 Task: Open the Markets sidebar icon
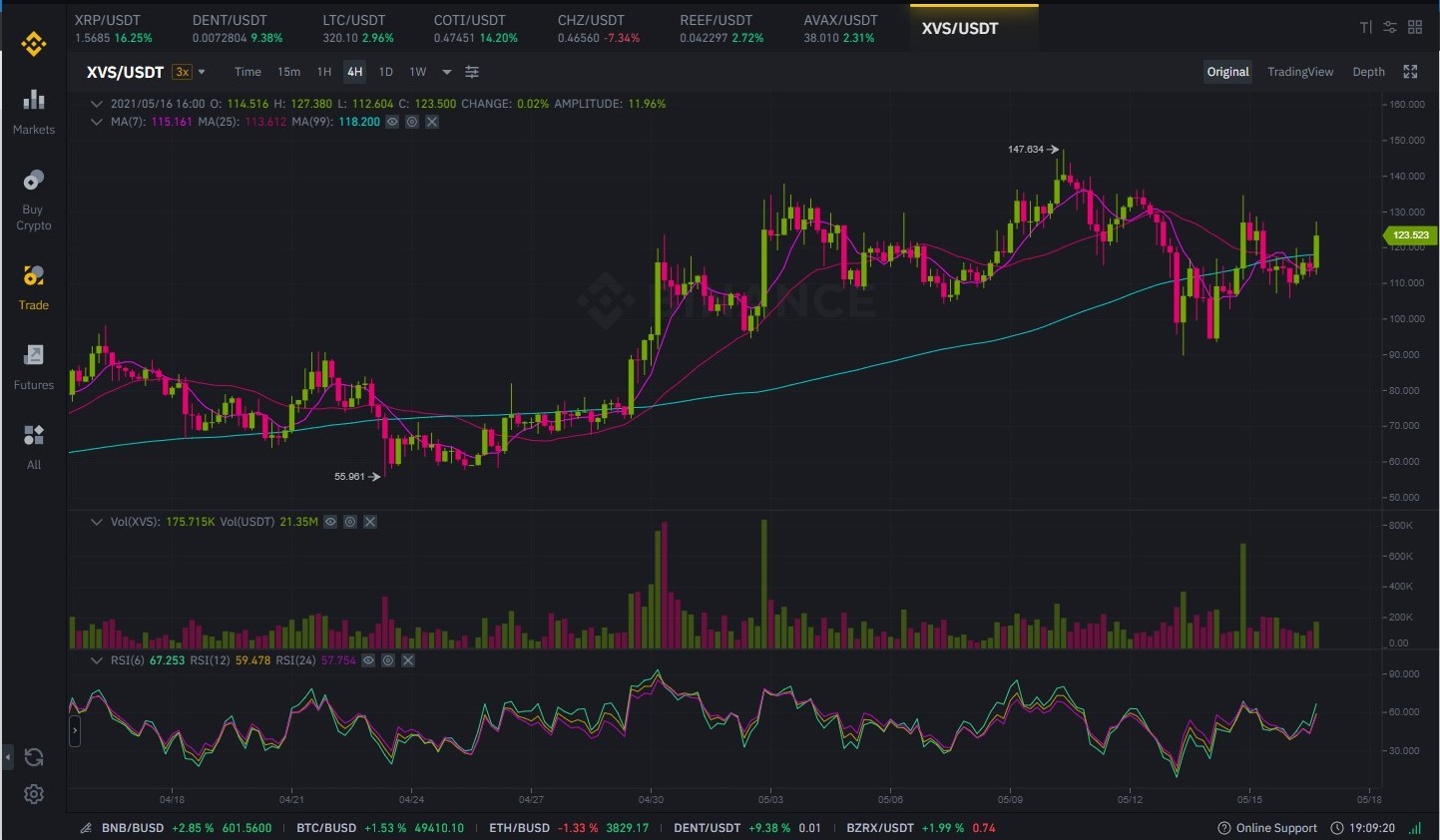click(x=34, y=100)
